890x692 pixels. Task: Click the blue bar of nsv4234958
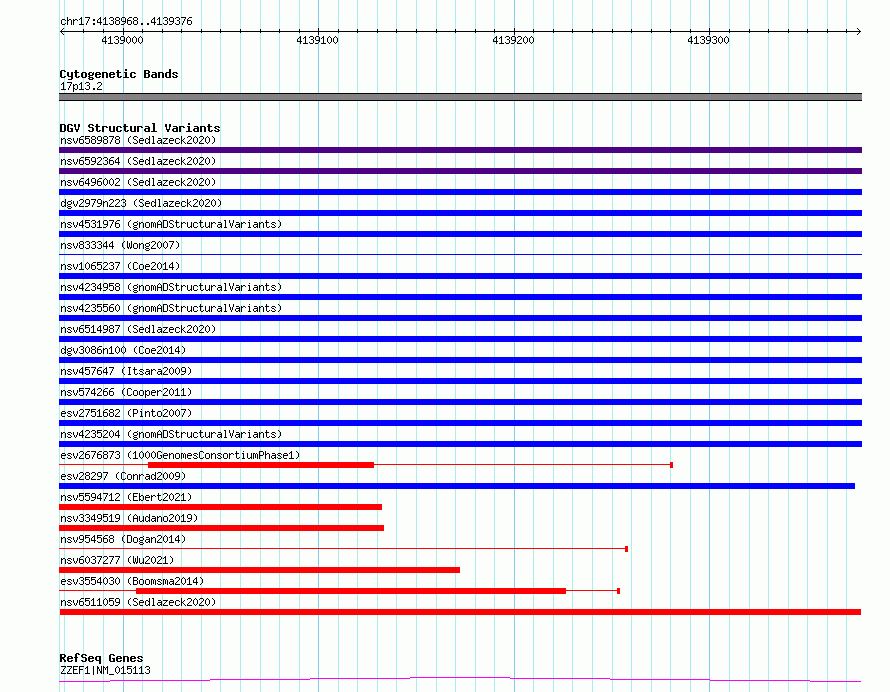pyautogui.click(x=460, y=297)
